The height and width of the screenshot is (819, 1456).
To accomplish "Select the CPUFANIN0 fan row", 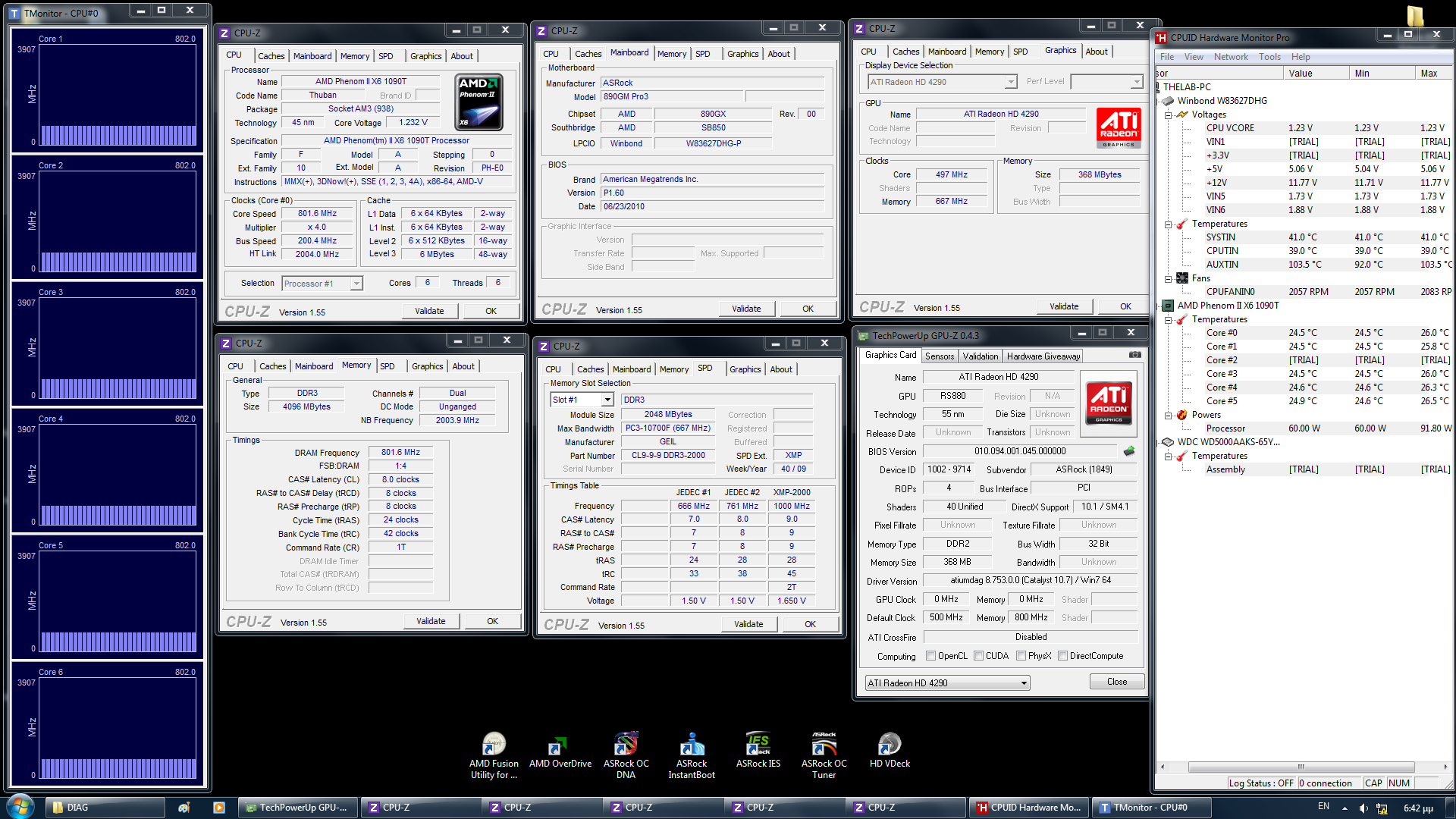I will click(x=1304, y=292).
